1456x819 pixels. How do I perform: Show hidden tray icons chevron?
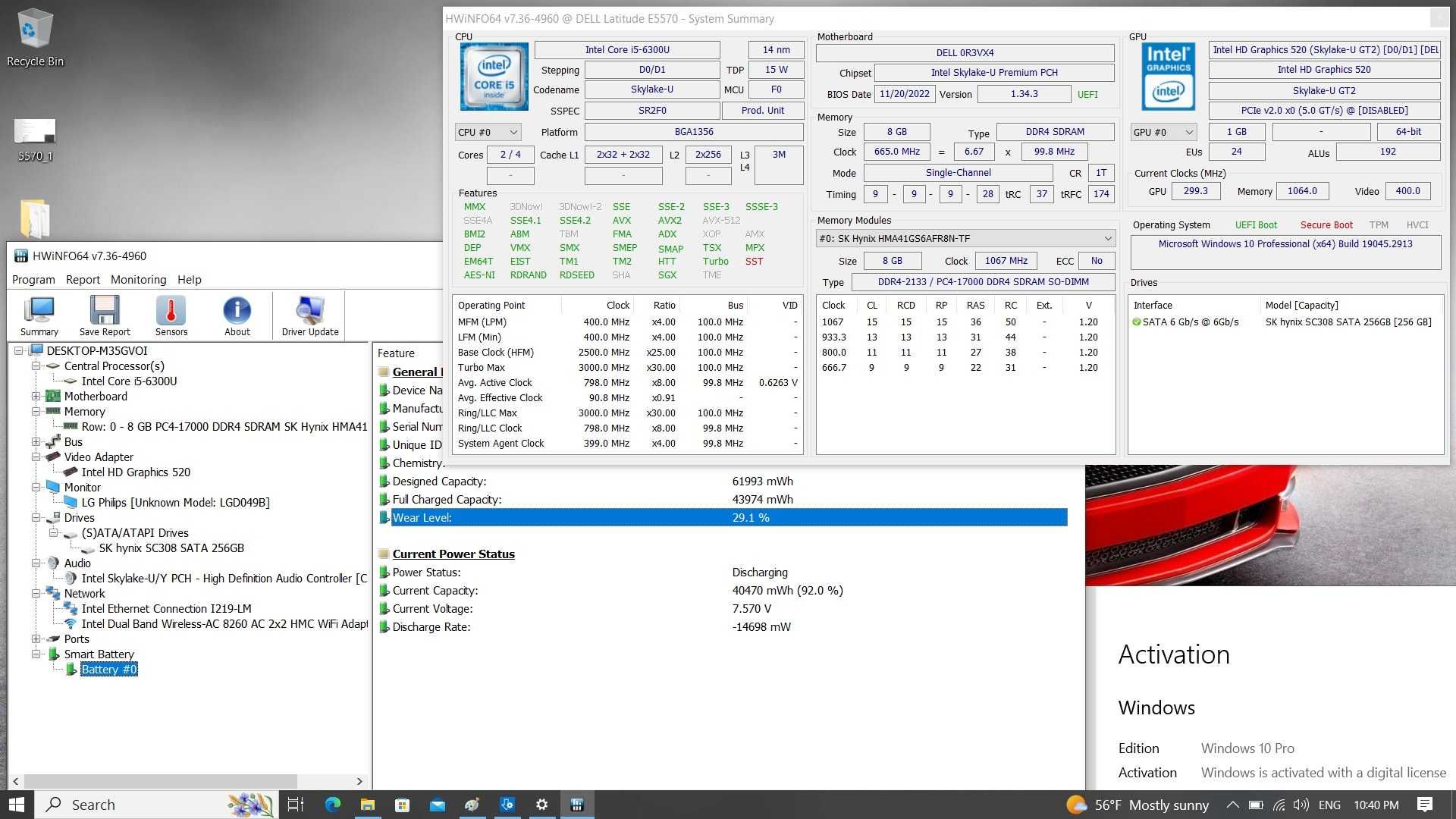1233,805
